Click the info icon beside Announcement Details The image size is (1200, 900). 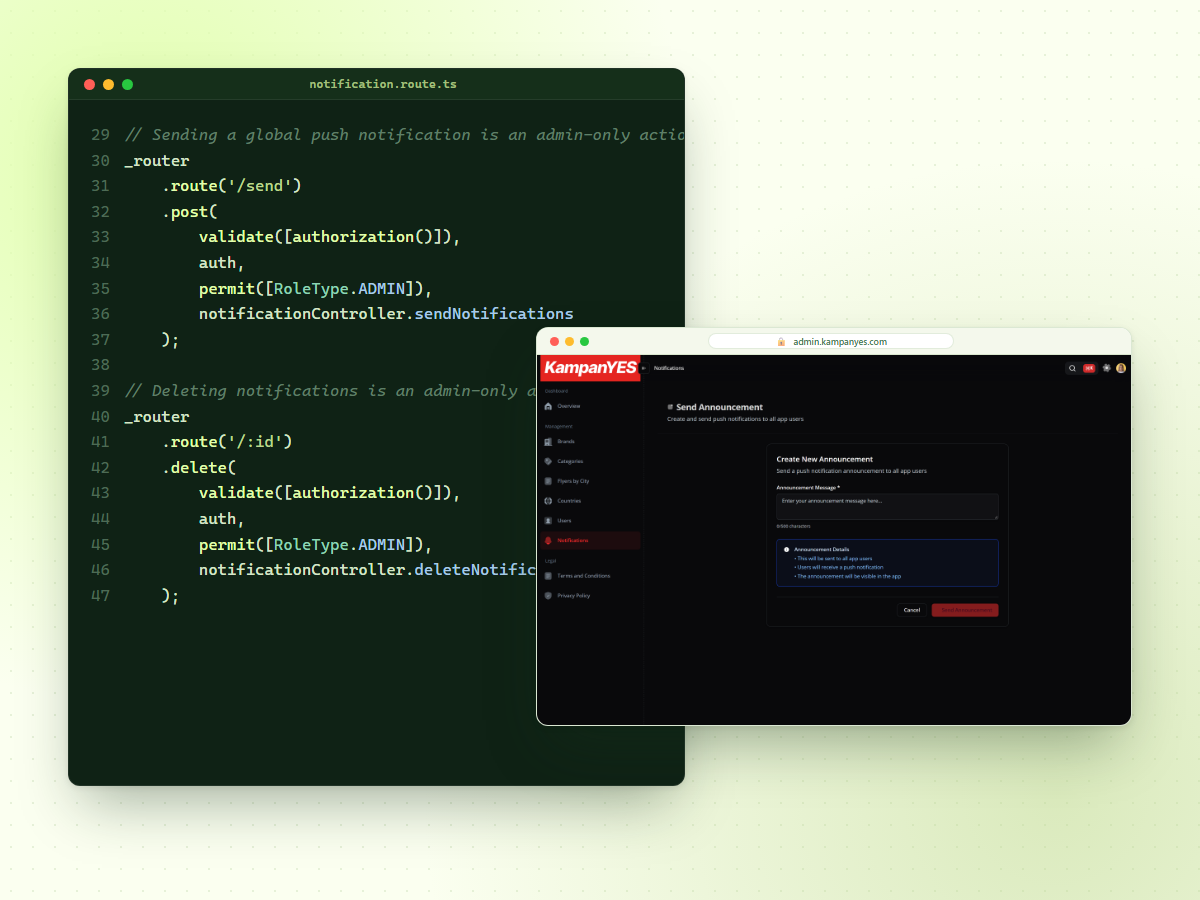(786, 550)
